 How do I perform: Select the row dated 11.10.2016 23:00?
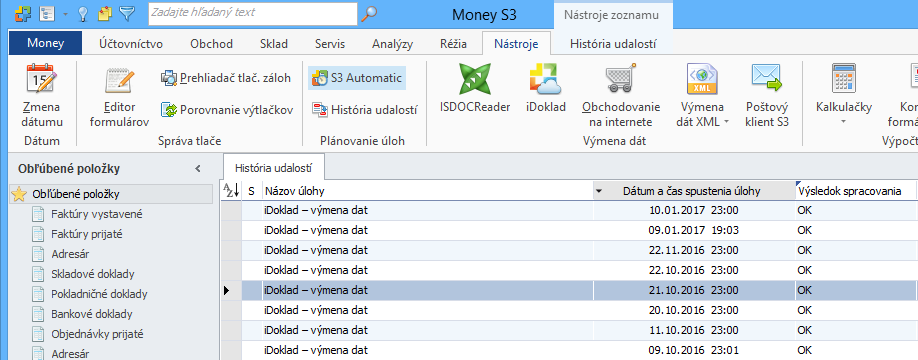tap(569, 330)
